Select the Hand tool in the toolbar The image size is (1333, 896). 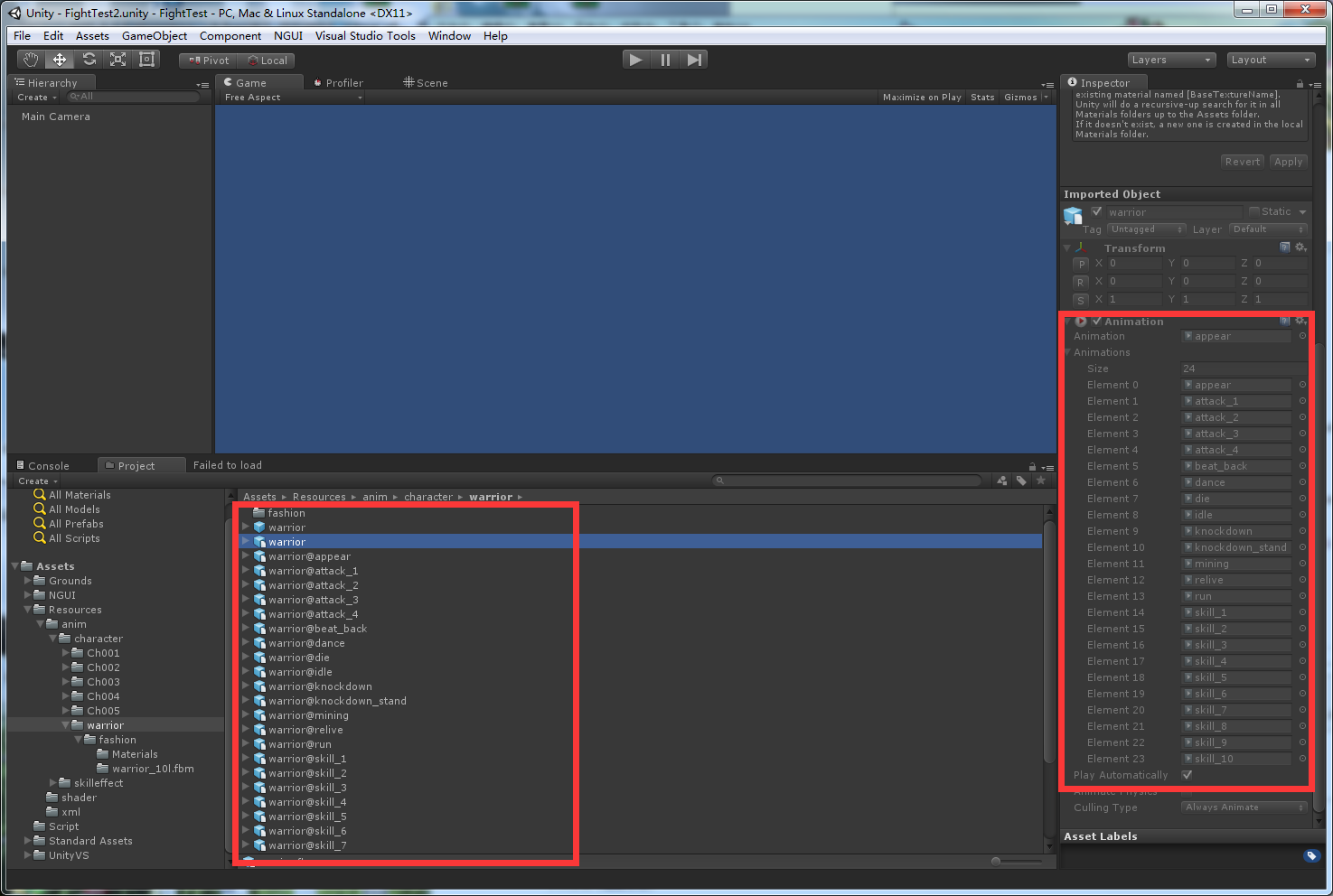[29, 59]
